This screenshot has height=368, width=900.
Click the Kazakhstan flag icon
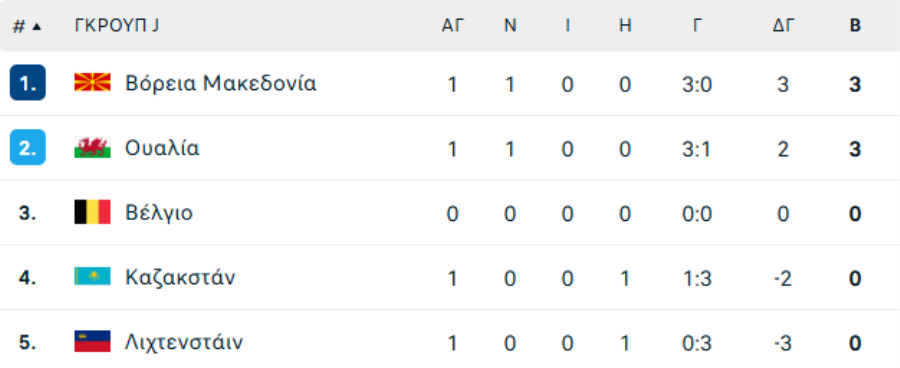[92, 277]
